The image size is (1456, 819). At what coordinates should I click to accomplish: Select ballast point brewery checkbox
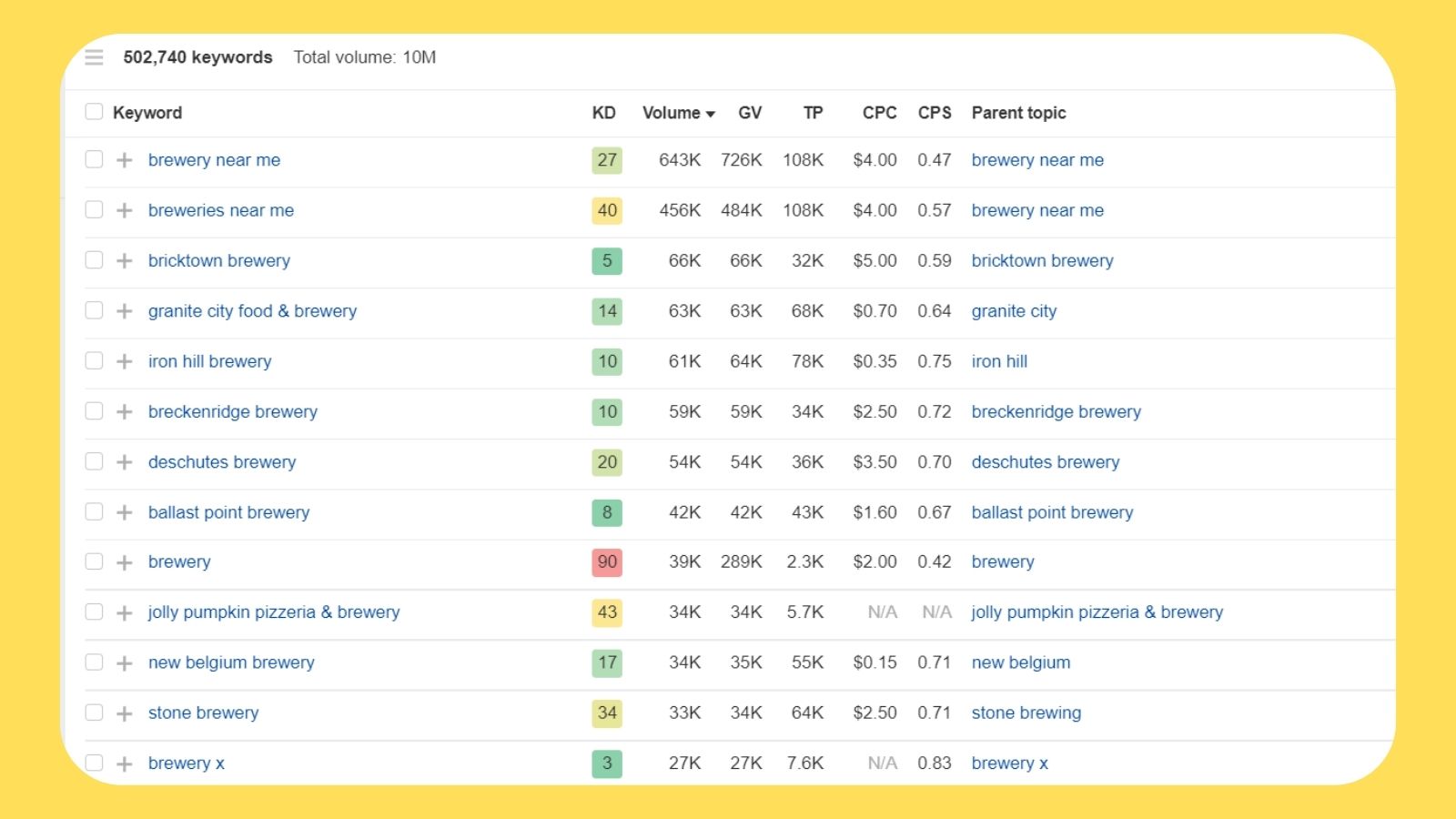click(94, 511)
